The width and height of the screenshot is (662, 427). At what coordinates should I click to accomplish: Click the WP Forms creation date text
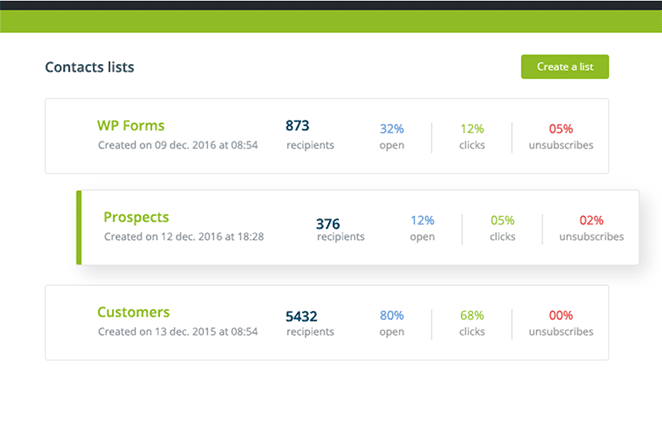tap(178, 145)
